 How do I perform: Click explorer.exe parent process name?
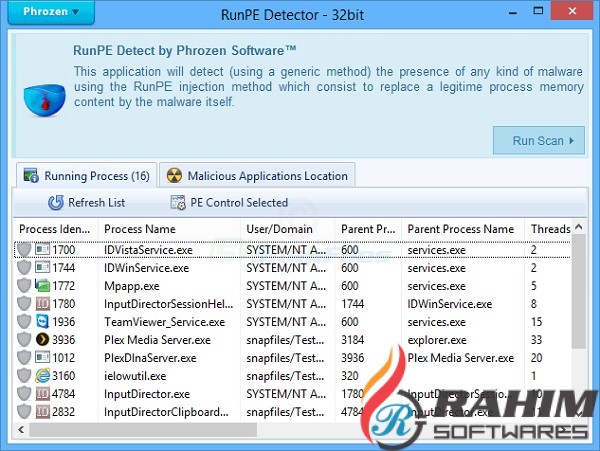(x=437, y=340)
